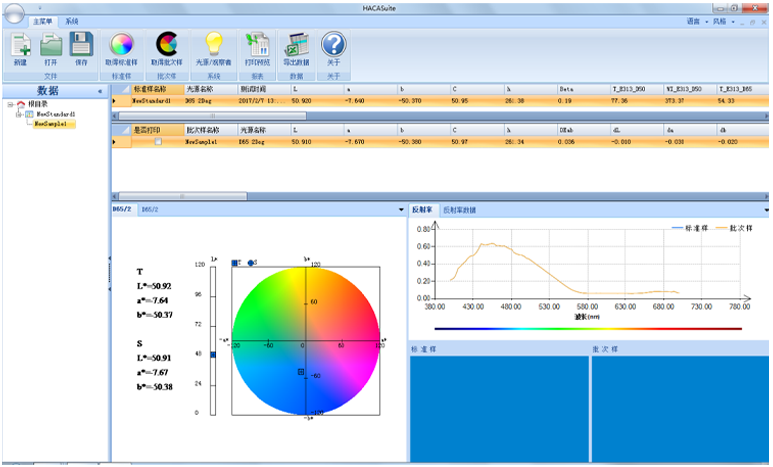Image resolution: width=773 pixels, height=467 pixels.
Task: Open the quick access toolbar dropdown arrow
Action: click(40, 7)
